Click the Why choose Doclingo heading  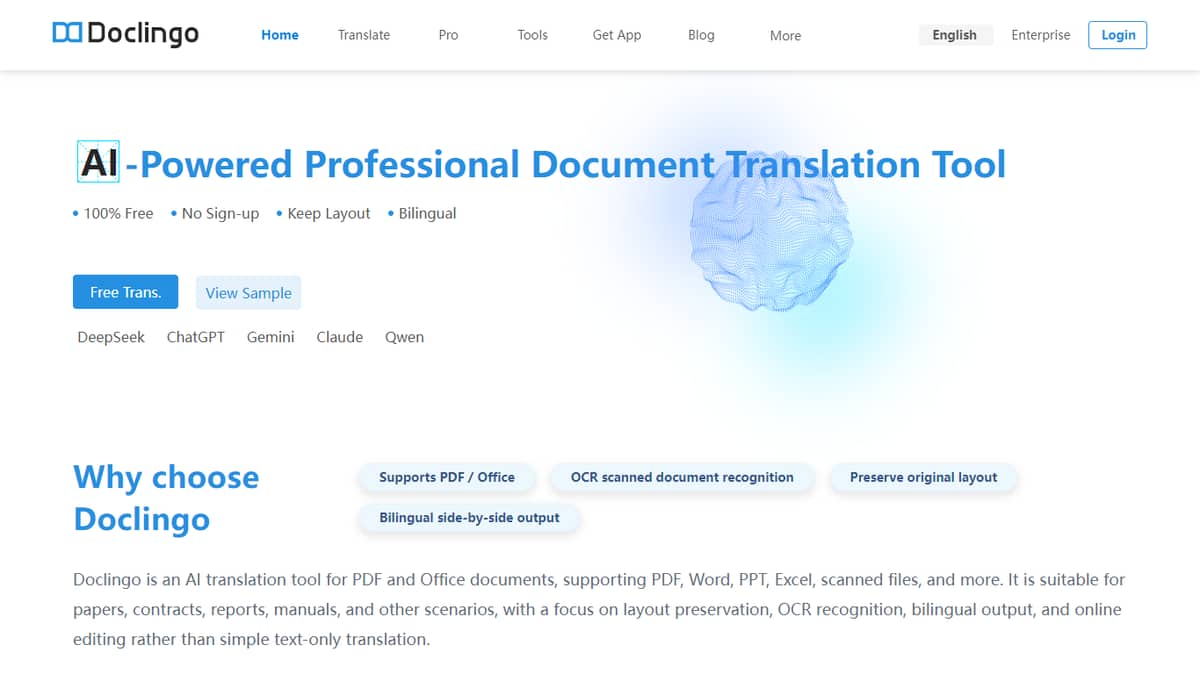pos(166,498)
